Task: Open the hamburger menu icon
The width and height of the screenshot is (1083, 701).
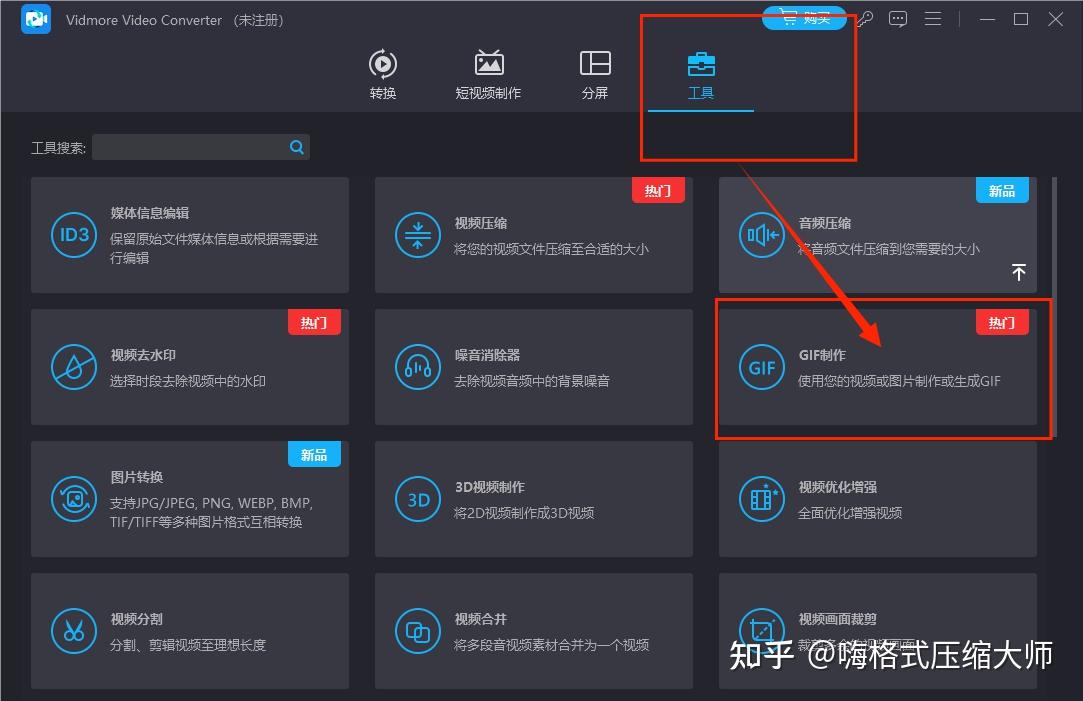Action: (933, 19)
